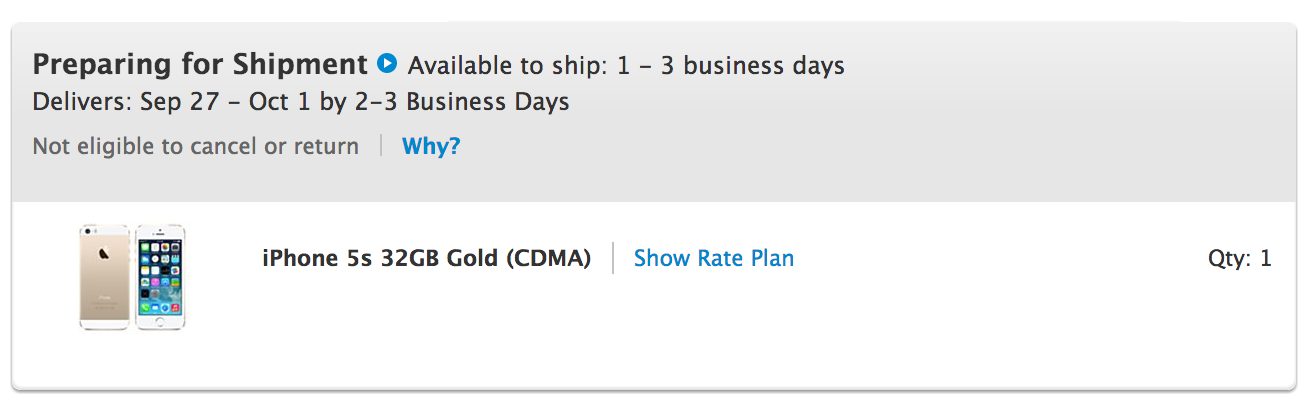Open the "Why?" explanation link
This screenshot has width=1312, height=408.
pyautogui.click(x=431, y=146)
